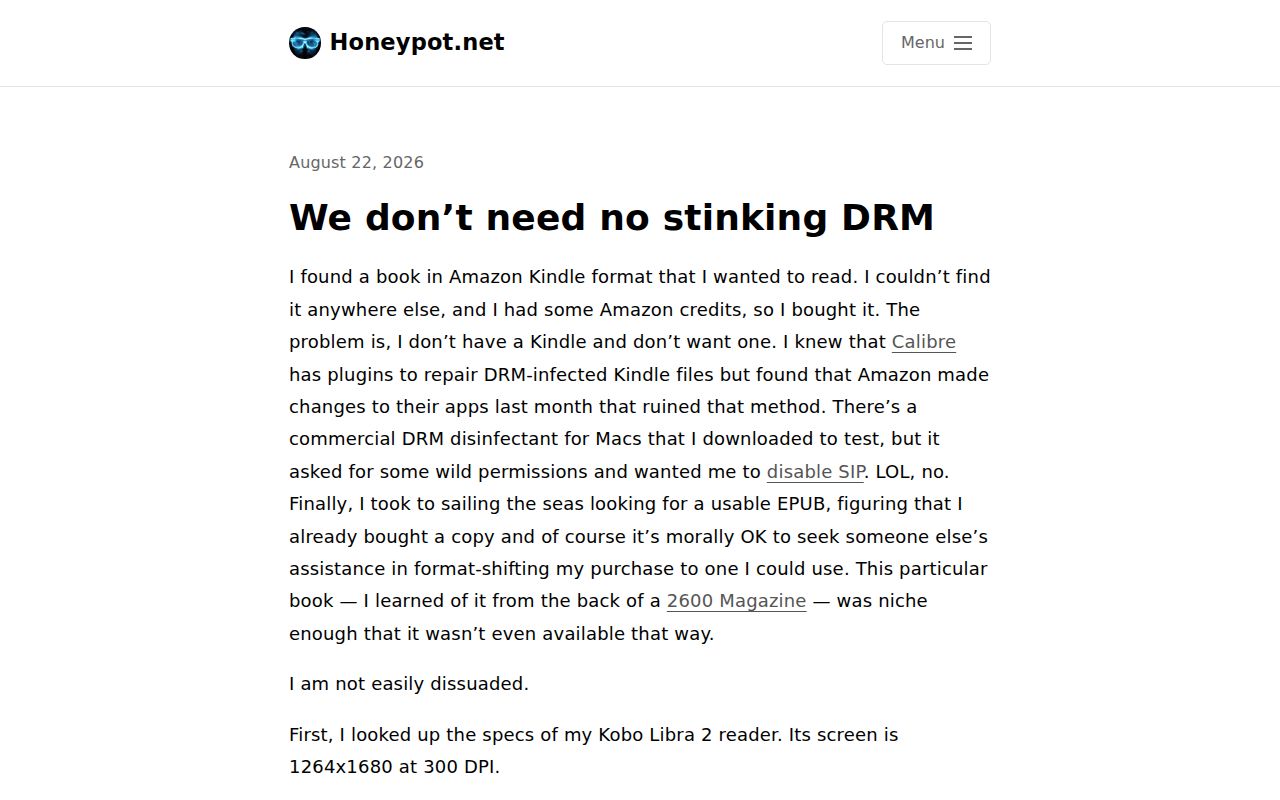Click the text 1264x1680 at 300 DPI
Screen dimensions: 1280x800
[x=394, y=767]
